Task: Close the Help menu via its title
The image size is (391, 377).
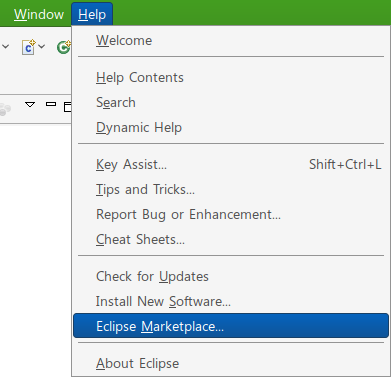Action: 92,14
